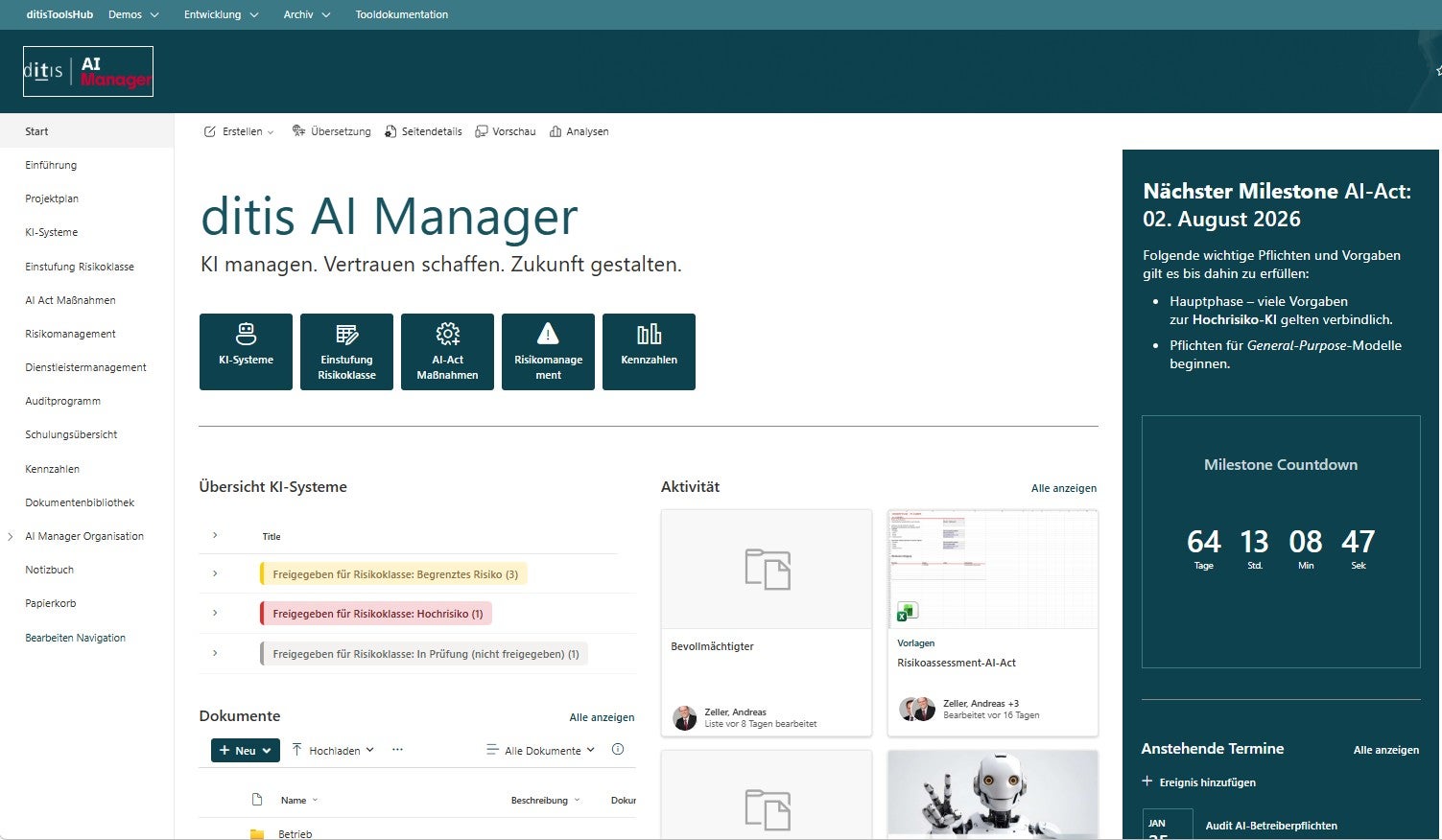Click the file type column icon
The image size is (1442, 840).
coord(256,800)
